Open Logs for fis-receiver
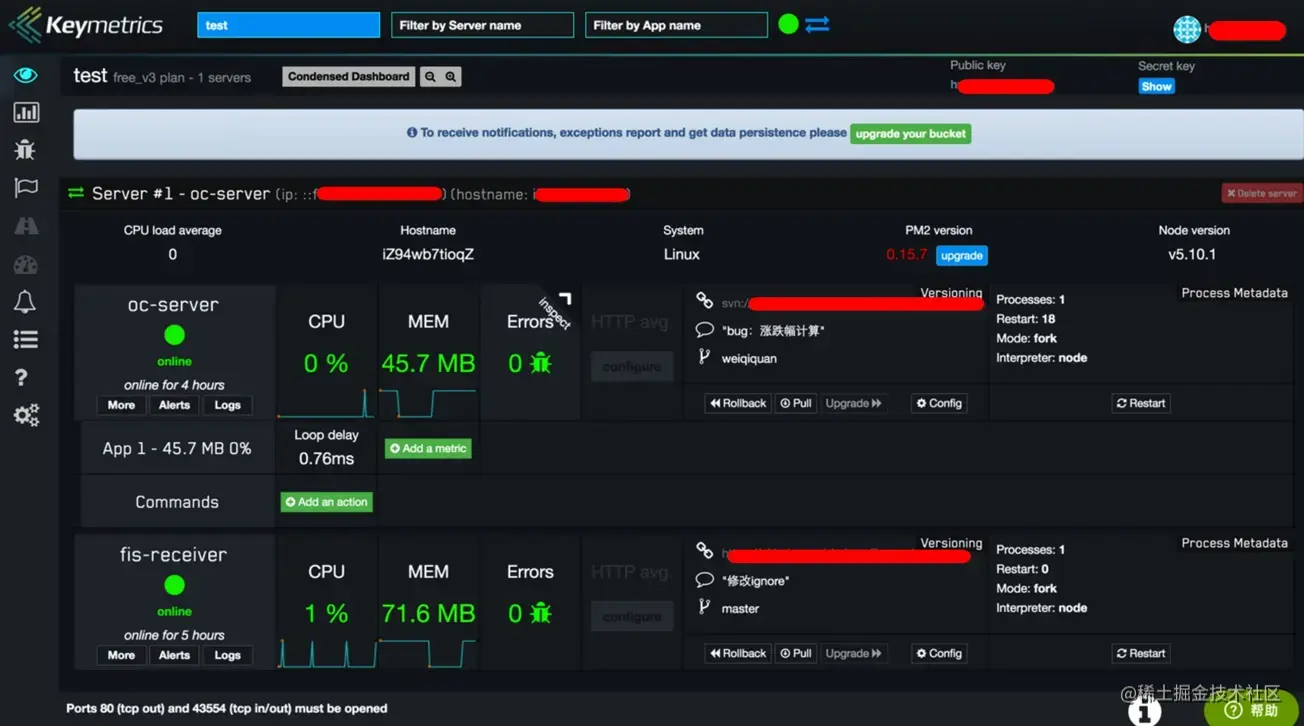Screen dimensions: 1304x726 (227, 655)
